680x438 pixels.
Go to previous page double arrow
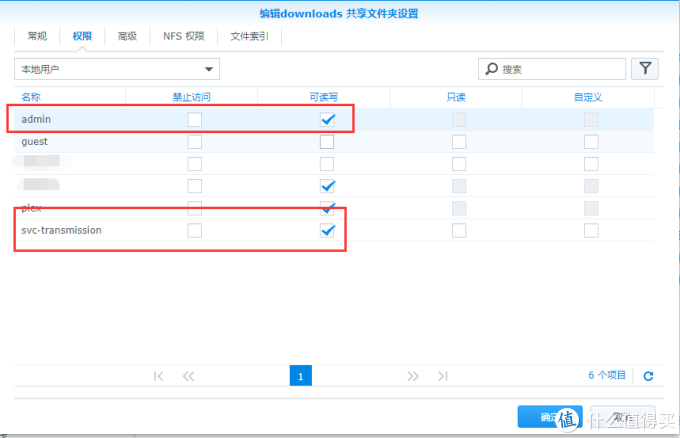pos(189,376)
